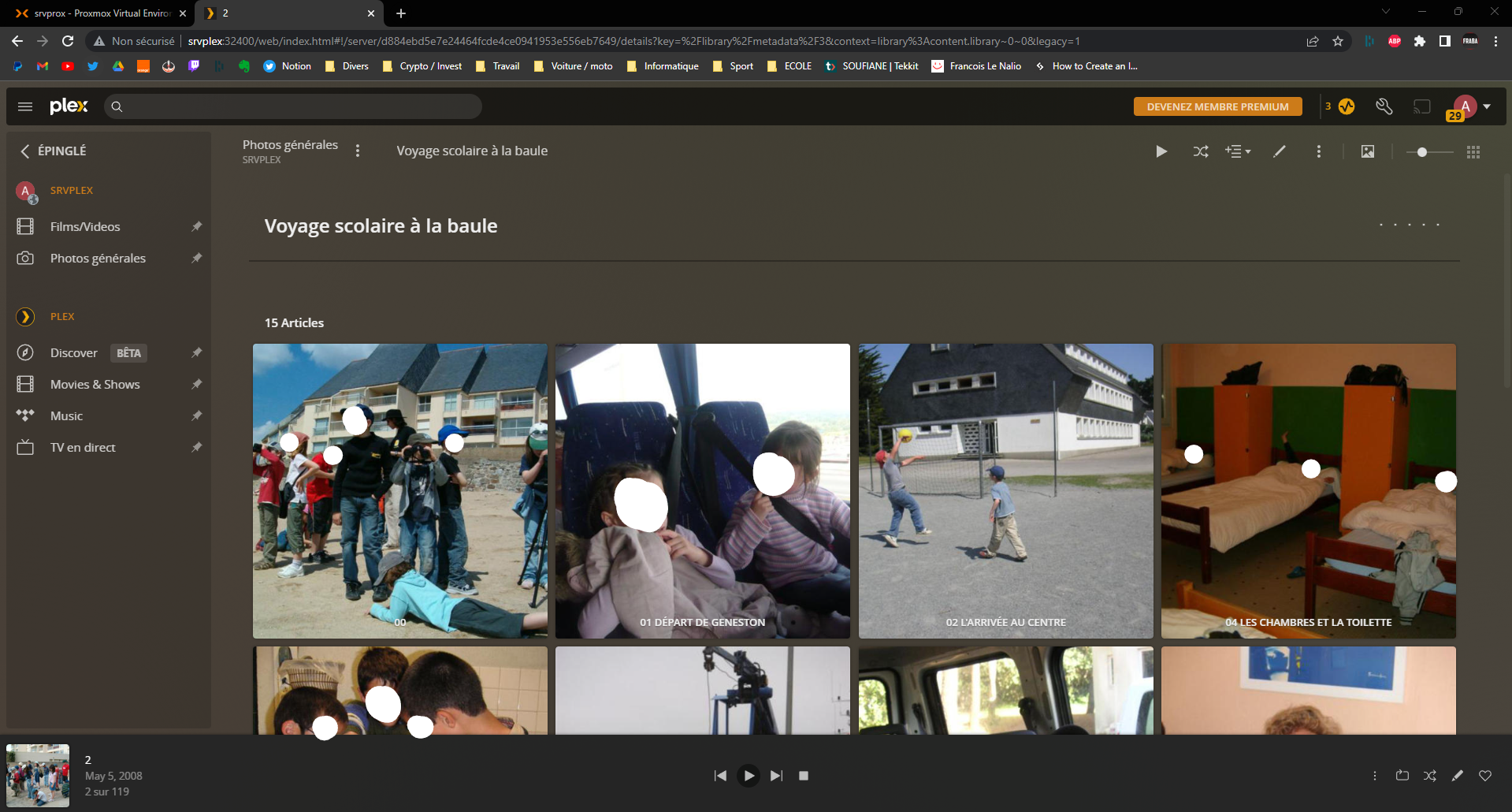Open the Notion bookmark

click(288, 66)
